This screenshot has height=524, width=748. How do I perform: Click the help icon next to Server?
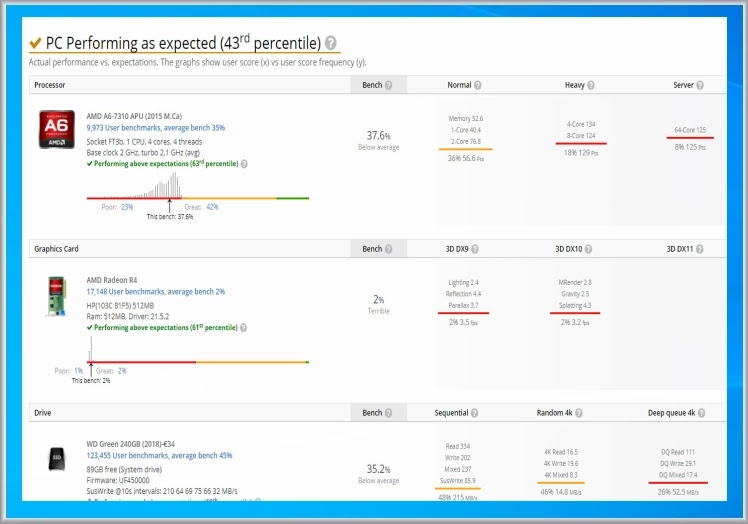point(700,85)
